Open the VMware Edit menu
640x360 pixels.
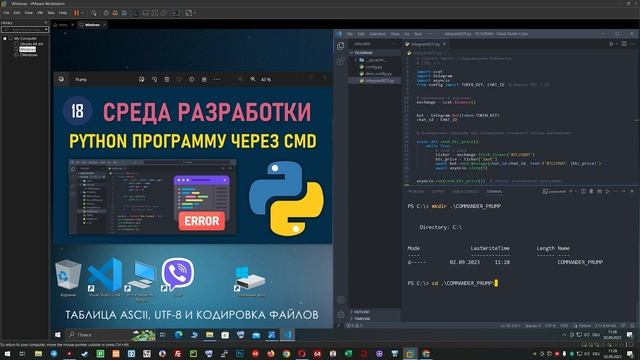(x=17, y=13)
